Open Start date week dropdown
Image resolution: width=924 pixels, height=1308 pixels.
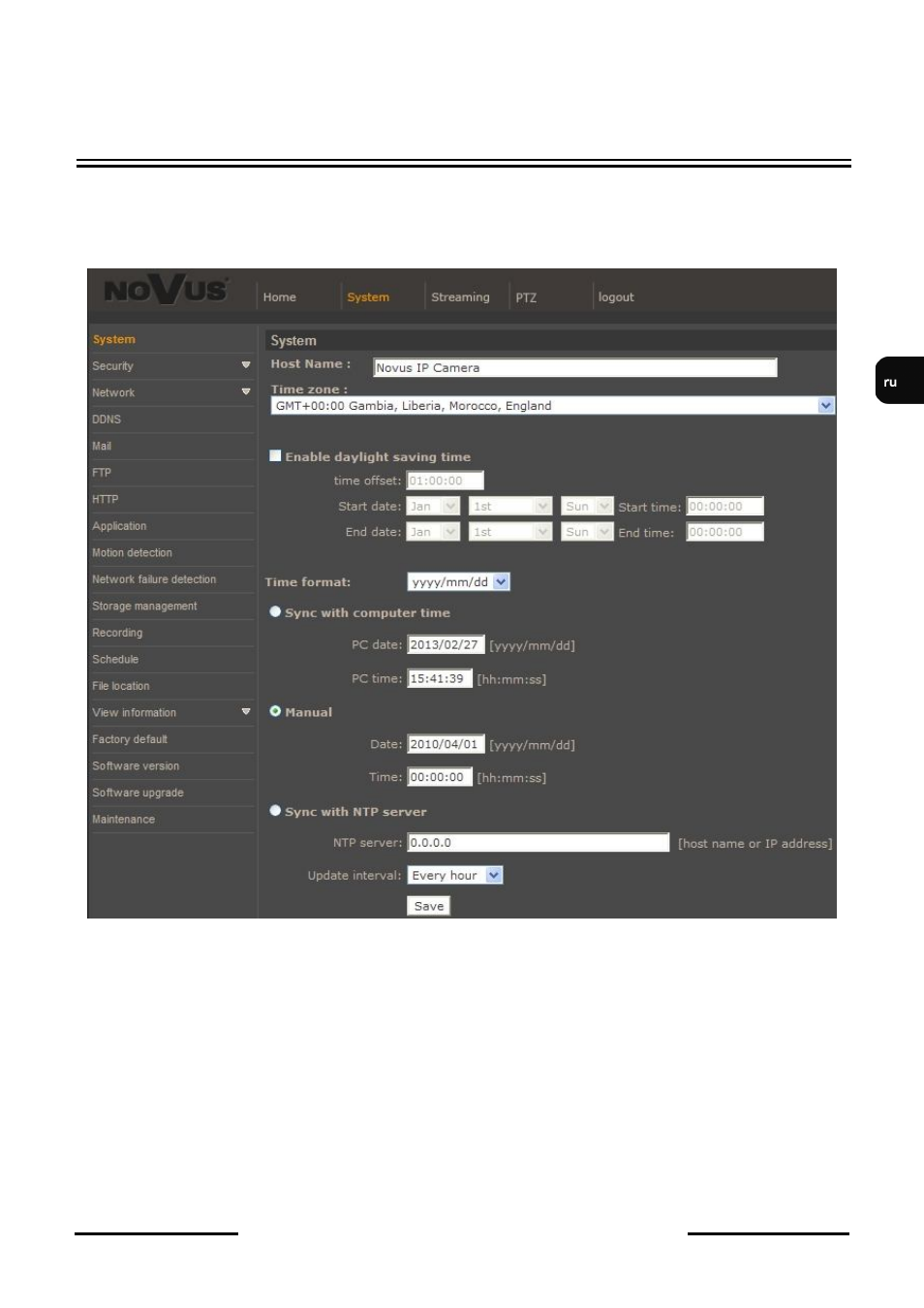[x=510, y=506]
